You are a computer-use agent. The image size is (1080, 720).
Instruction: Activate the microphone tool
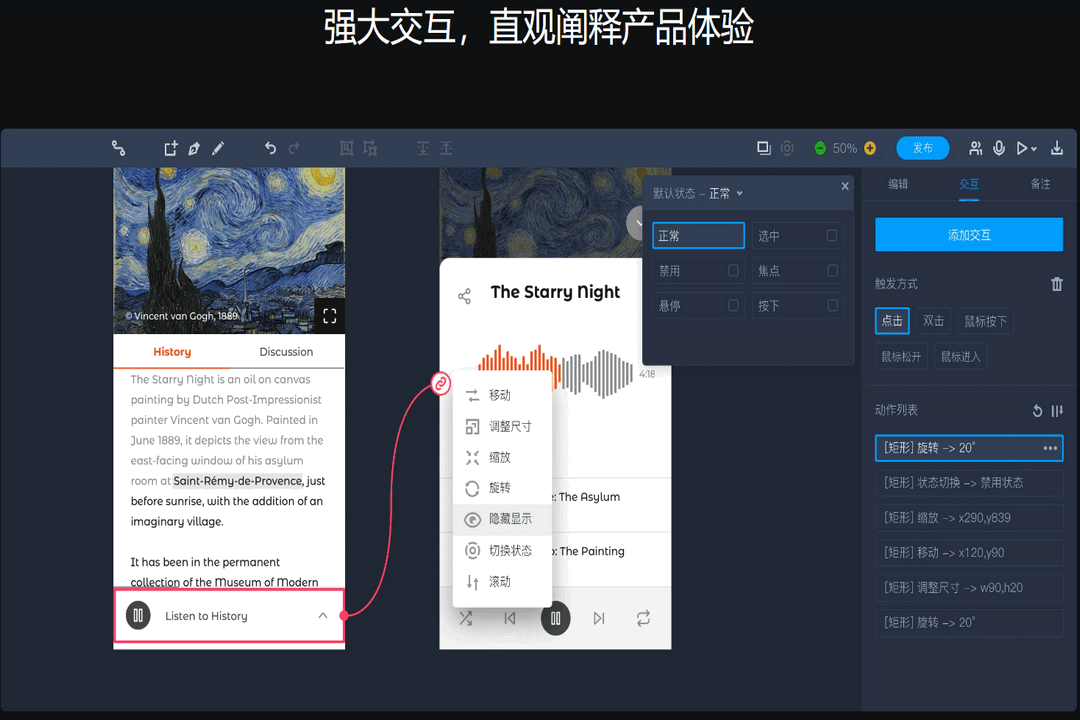999,148
